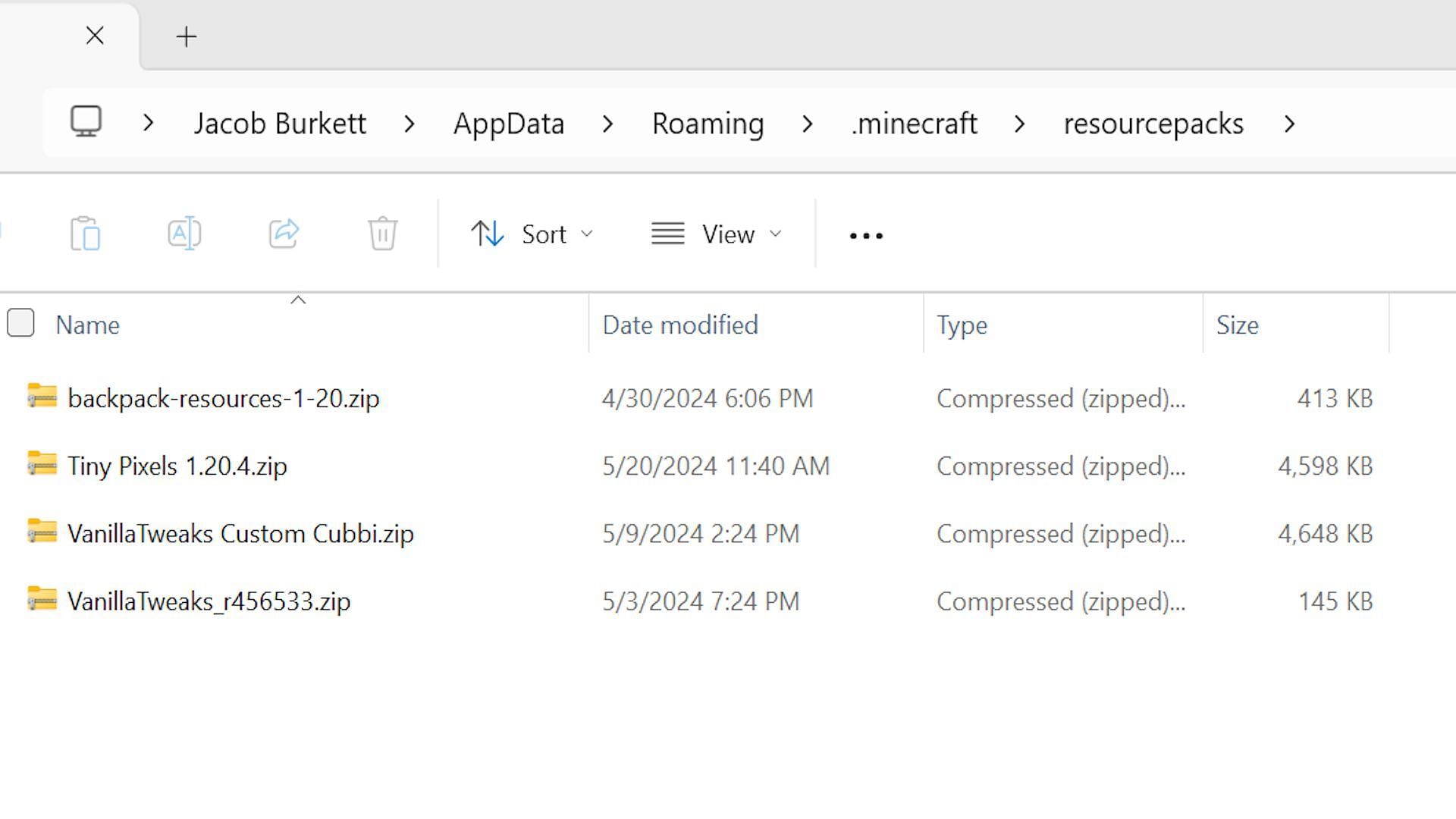Navigate to Jacob Burkett folder
Viewport: 1456px width, 819px height.
(280, 123)
